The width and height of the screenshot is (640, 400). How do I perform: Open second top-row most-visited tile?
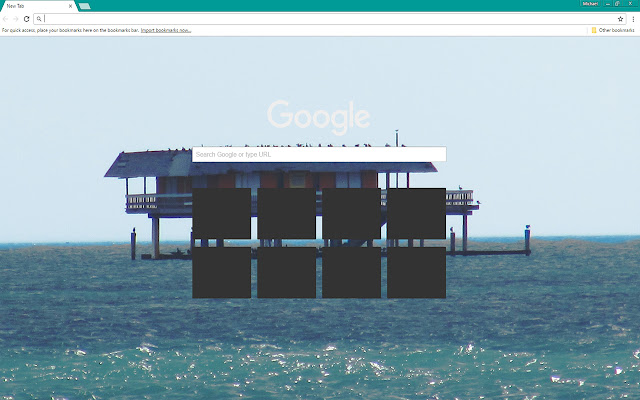287,213
